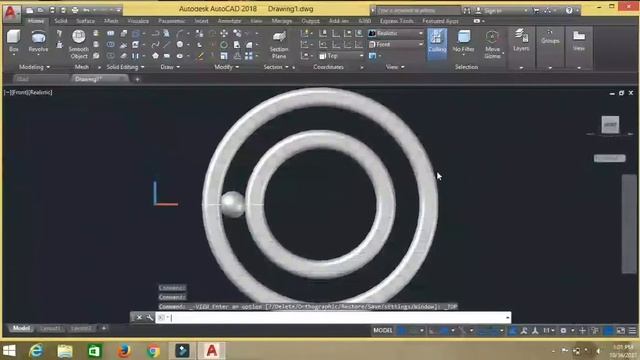The height and width of the screenshot is (360, 640).
Task: Toggle the Culling selection option
Action: [x=437, y=44]
